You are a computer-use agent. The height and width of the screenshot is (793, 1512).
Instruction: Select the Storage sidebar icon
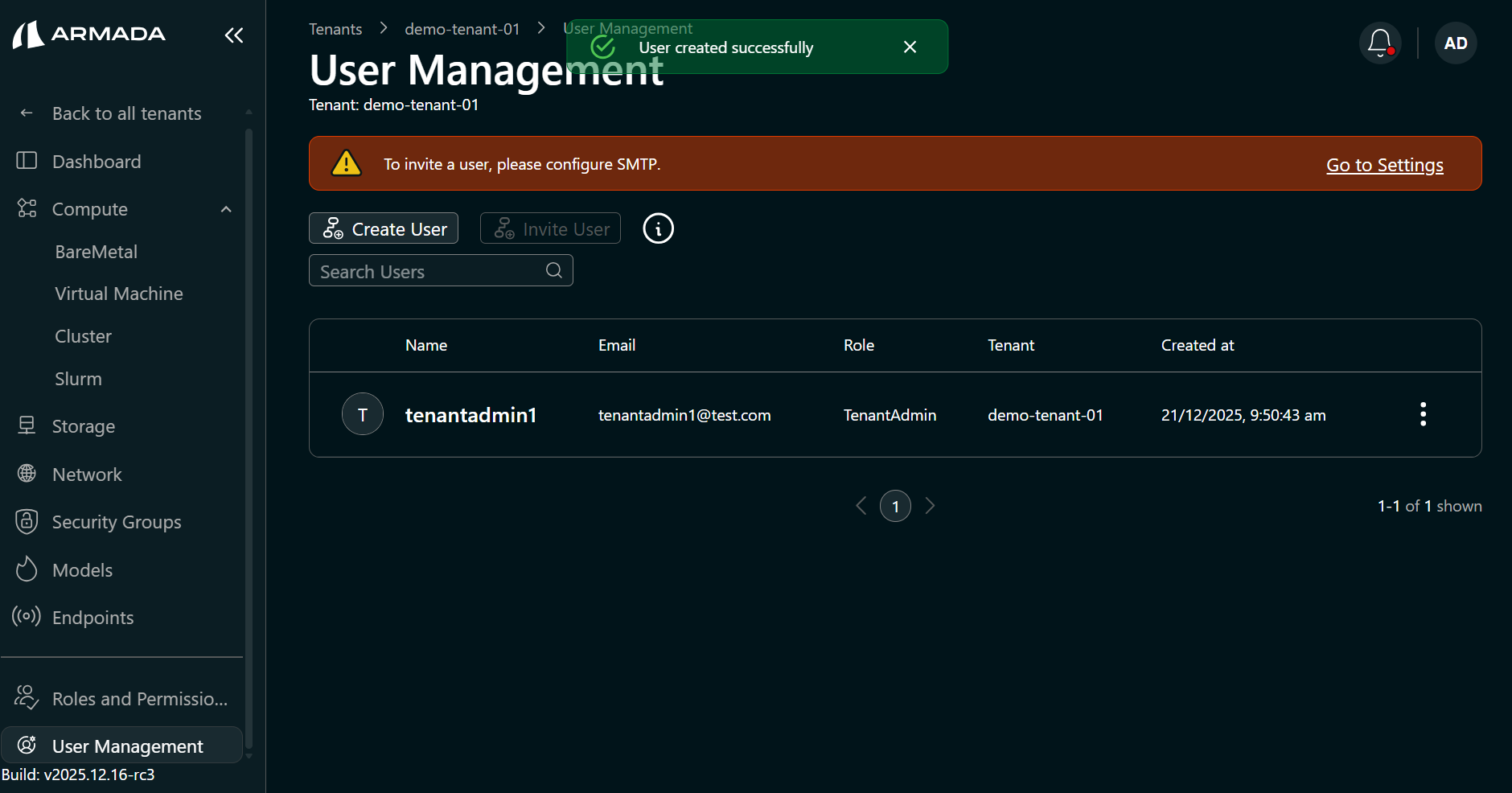click(x=27, y=425)
